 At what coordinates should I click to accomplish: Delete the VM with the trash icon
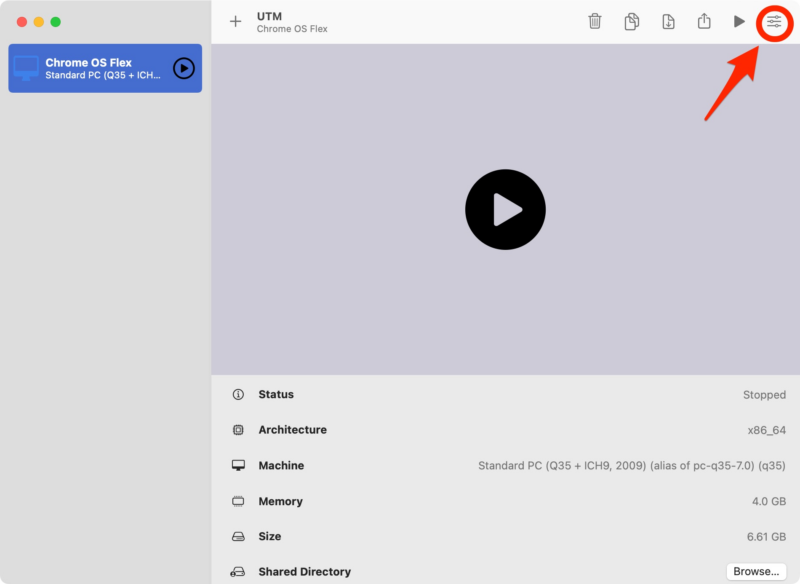coord(594,21)
